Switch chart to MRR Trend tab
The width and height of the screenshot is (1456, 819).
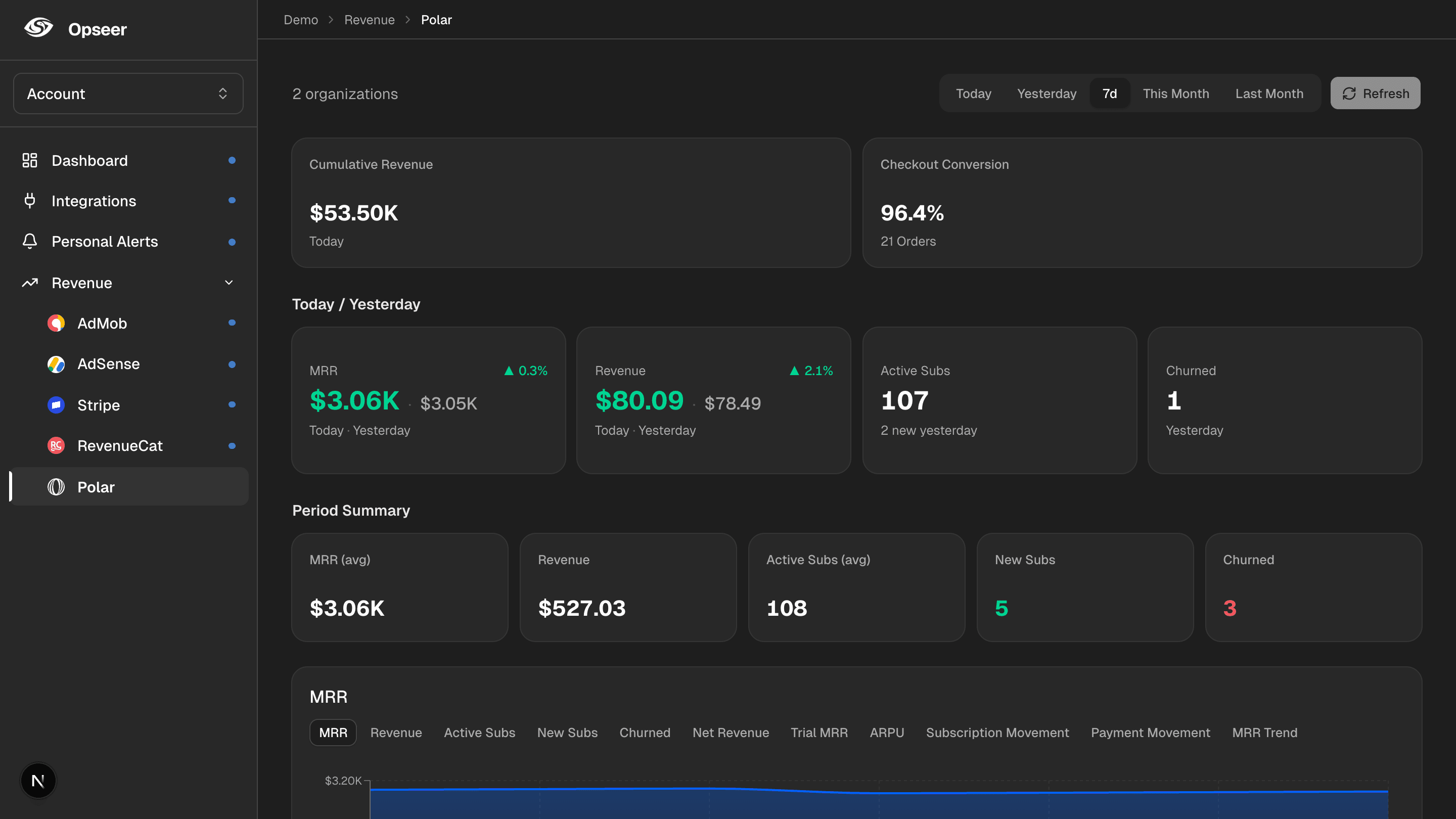[x=1264, y=733]
